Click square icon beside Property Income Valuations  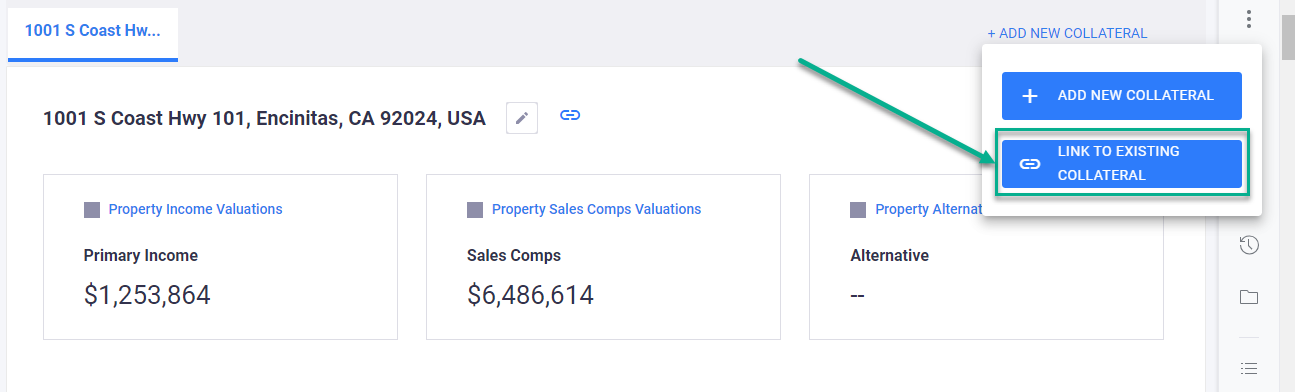point(92,210)
